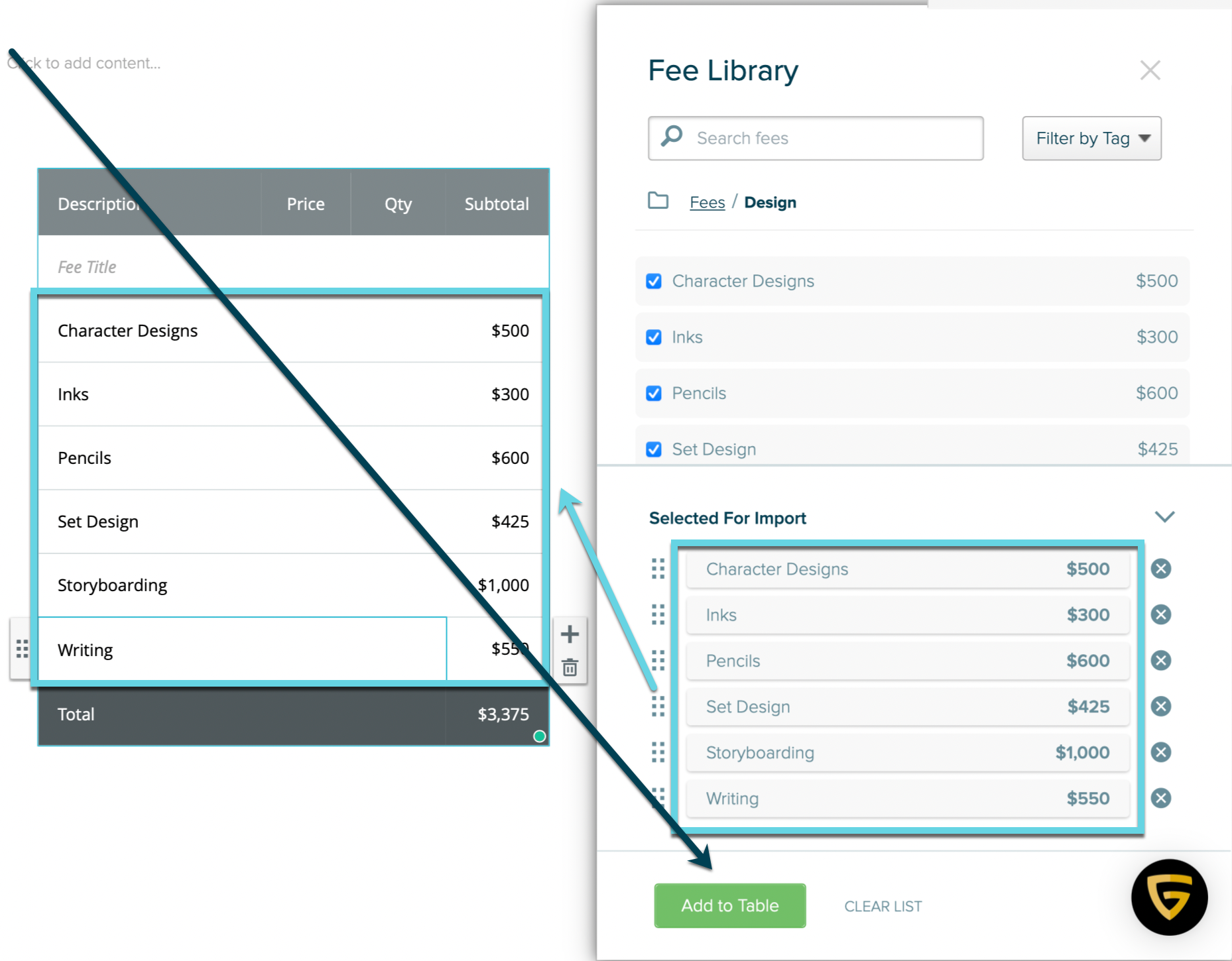Click the green dot on the table corner
The image size is (1232, 961).
(x=540, y=736)
